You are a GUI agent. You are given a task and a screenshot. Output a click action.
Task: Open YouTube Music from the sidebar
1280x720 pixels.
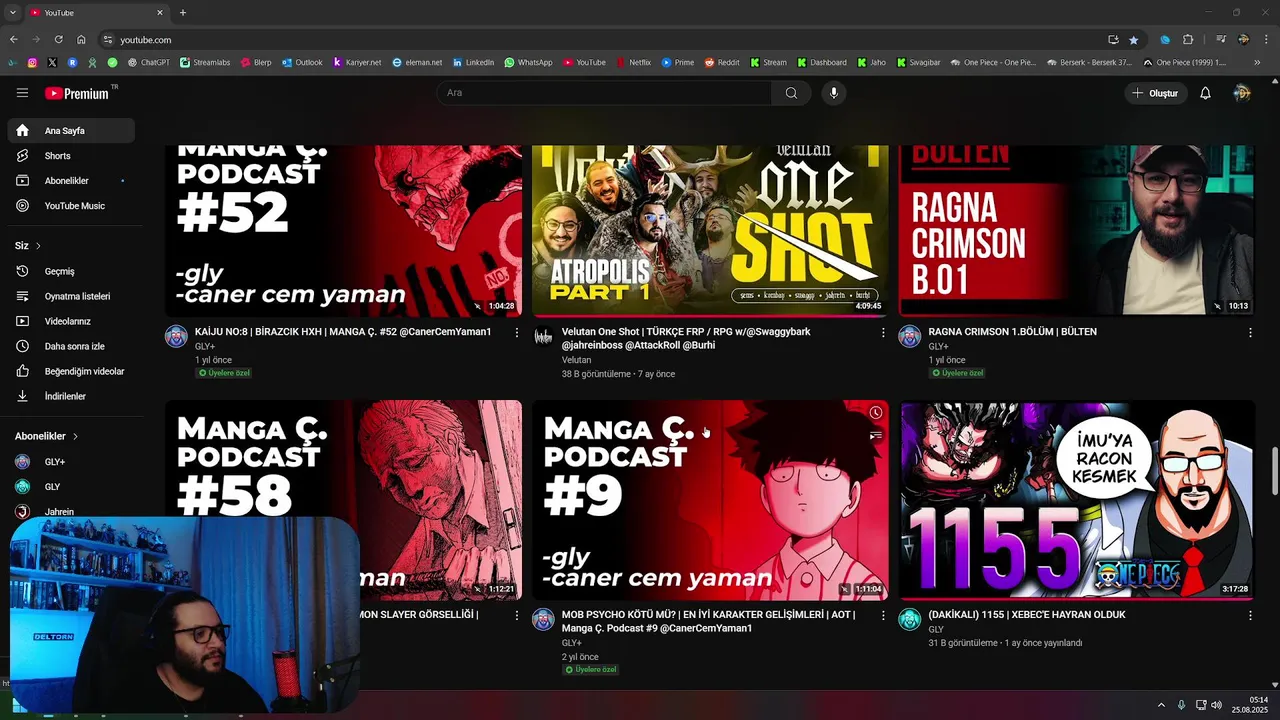coord(71,206)
